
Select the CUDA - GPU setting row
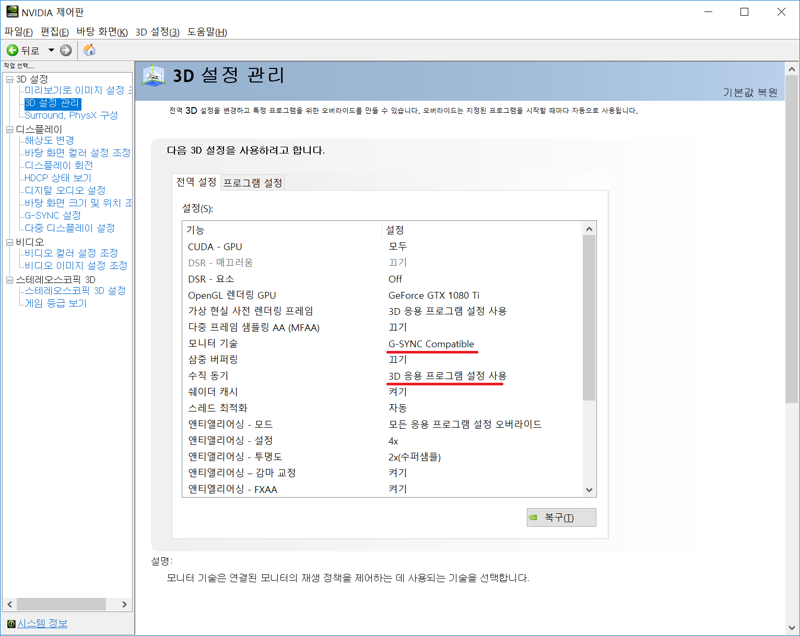point(382,247)
